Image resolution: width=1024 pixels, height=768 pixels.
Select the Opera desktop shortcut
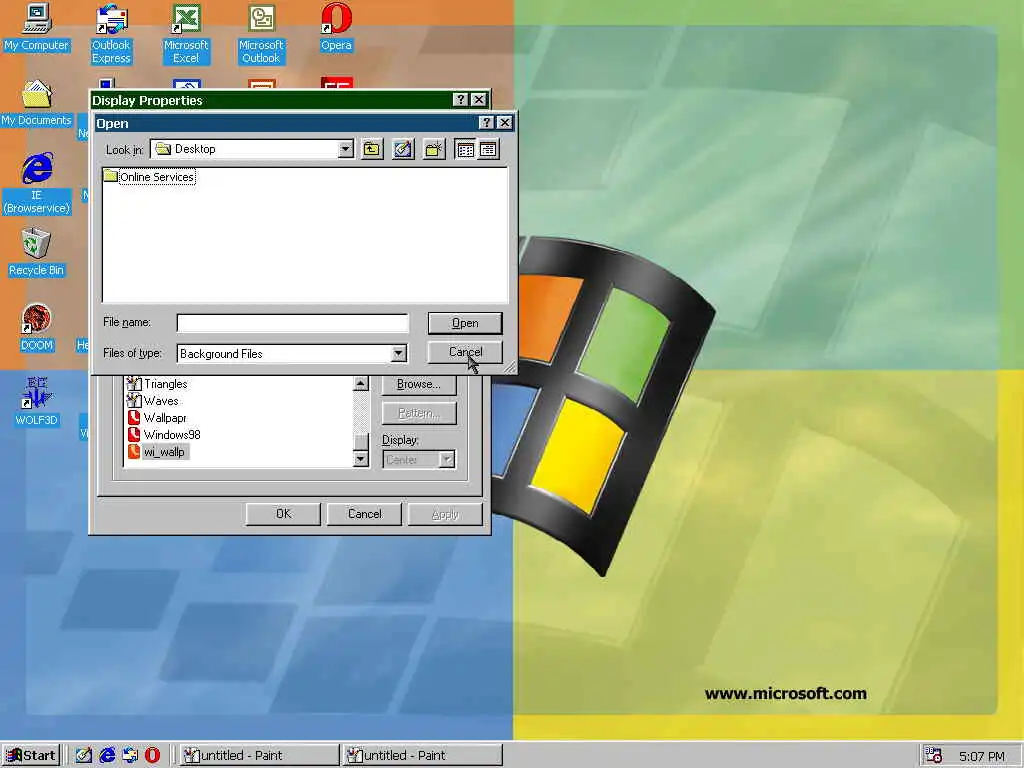(336, 27)
